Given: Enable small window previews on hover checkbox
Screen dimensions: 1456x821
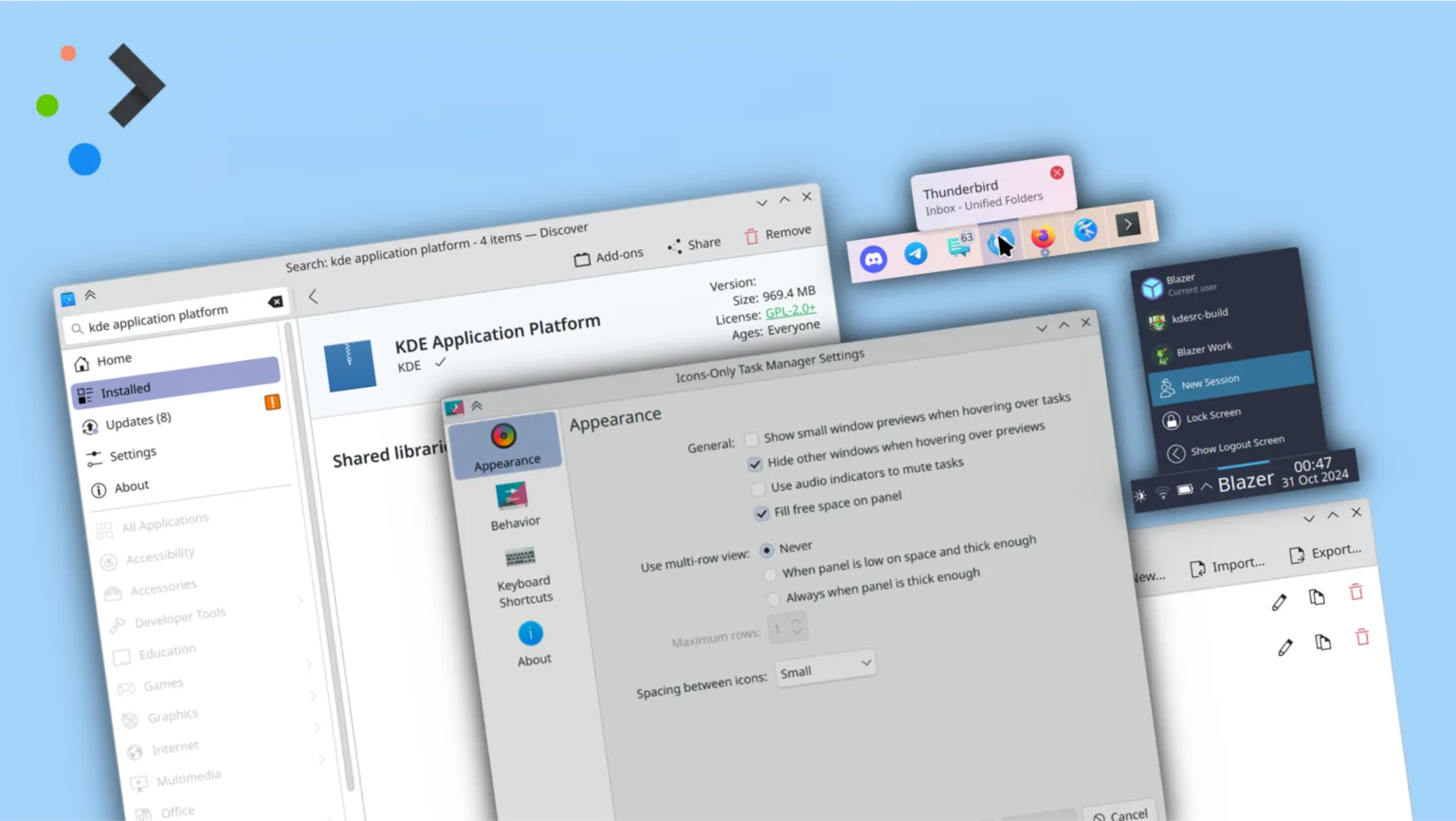Looking at the screenshot, I should tap(752, 439).
